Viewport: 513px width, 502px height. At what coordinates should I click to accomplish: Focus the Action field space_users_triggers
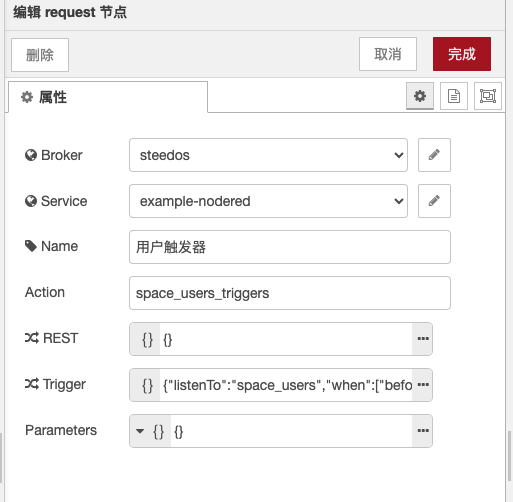click(x=290, y=293)
